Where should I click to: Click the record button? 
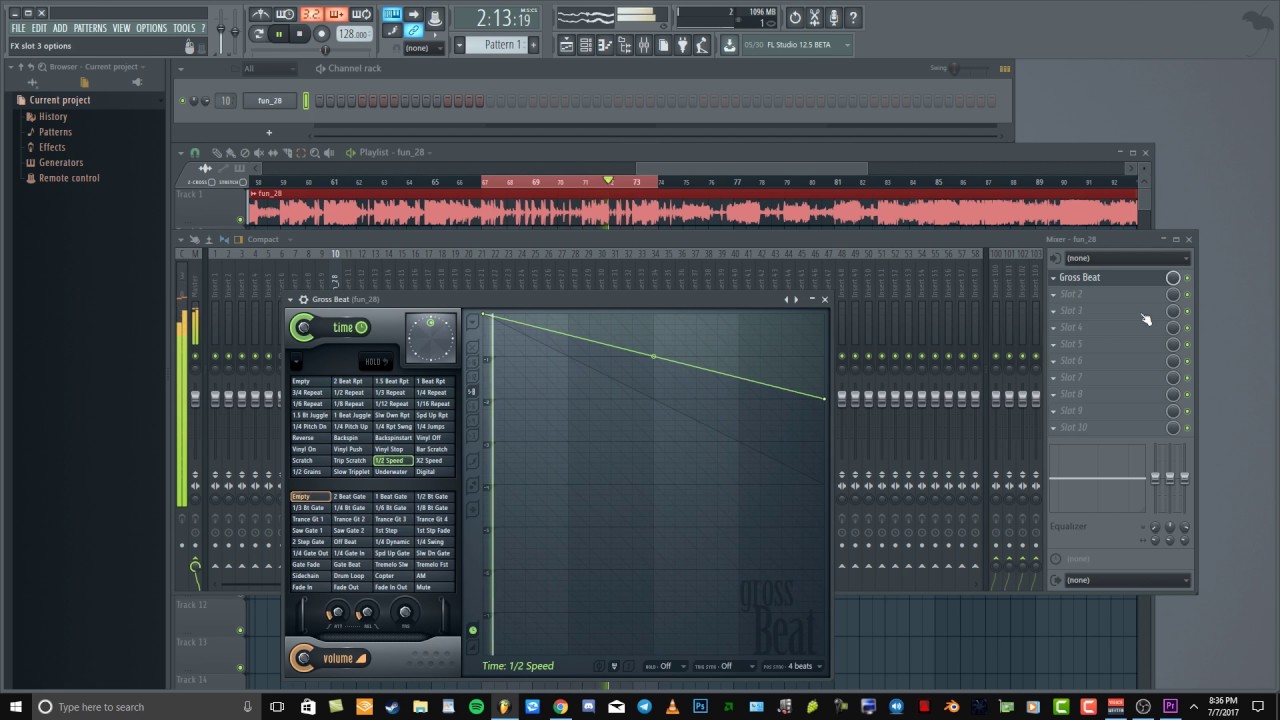(322, 34)
